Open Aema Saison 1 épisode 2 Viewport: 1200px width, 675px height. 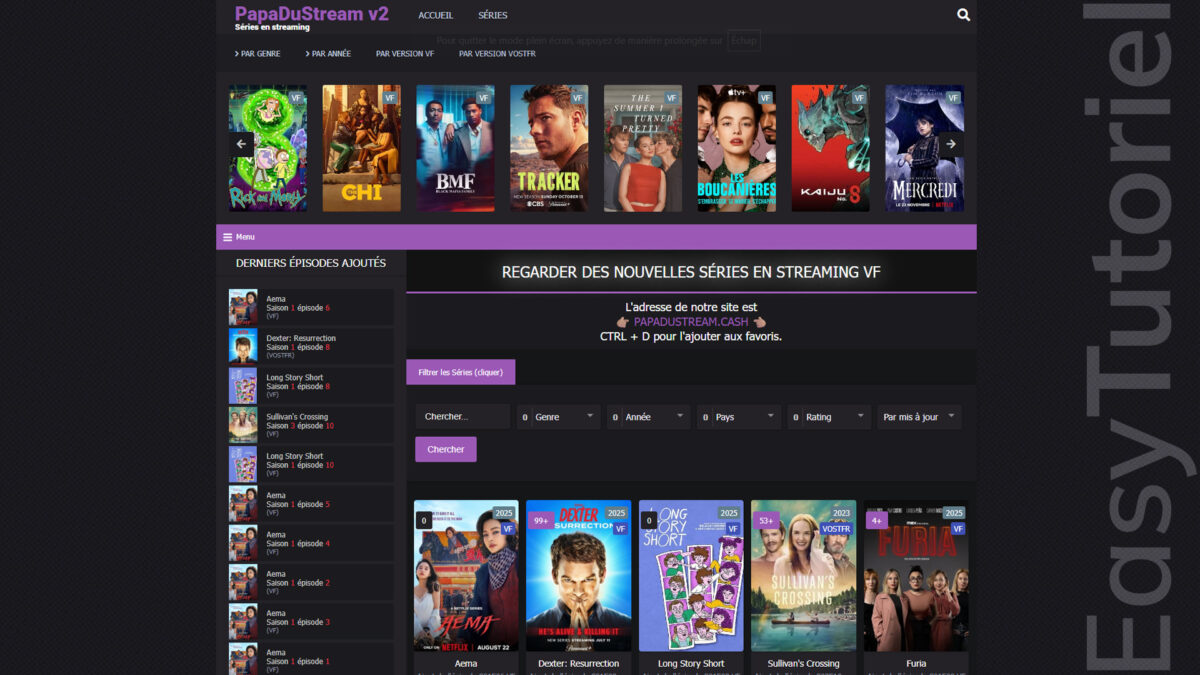coord(310,582)
